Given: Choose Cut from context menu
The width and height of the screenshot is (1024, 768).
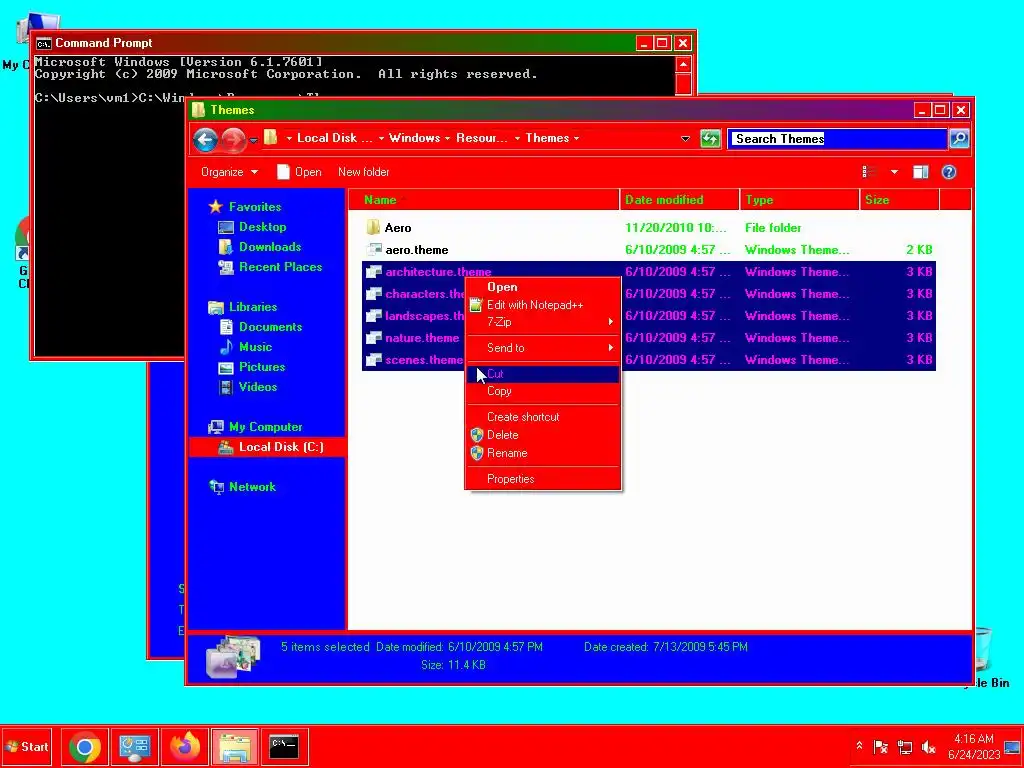Looking at the screenshot, I should [x=542, y=374].
